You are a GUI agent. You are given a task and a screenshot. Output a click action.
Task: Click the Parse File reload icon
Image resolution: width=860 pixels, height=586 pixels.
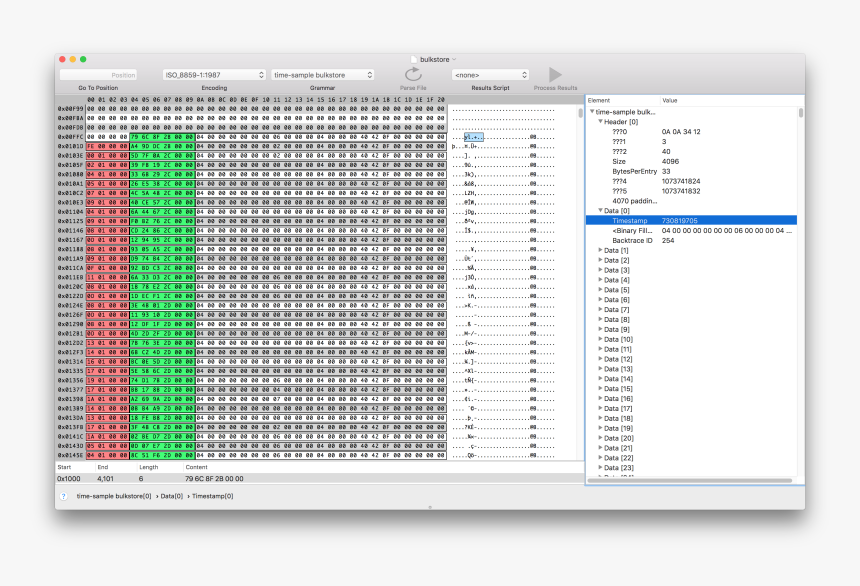click(413, 74)
